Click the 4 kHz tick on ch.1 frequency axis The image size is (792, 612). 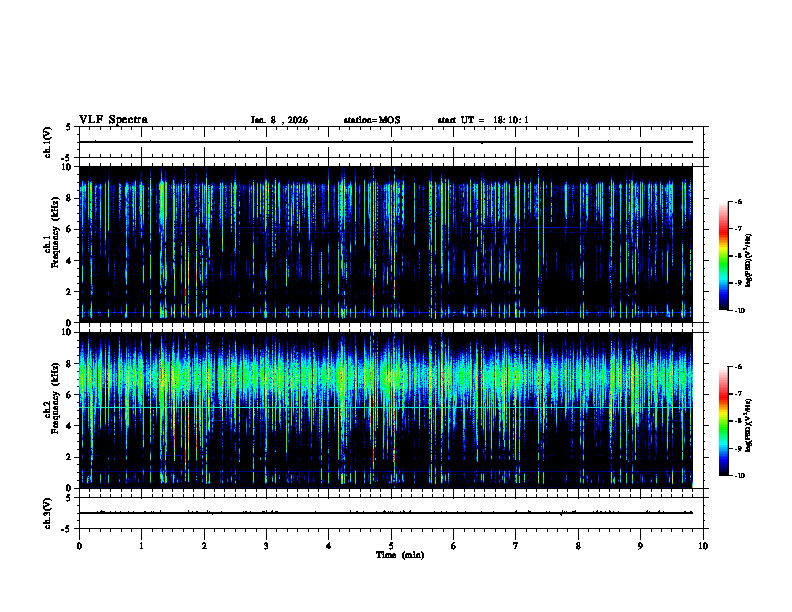tap(70, 261)
